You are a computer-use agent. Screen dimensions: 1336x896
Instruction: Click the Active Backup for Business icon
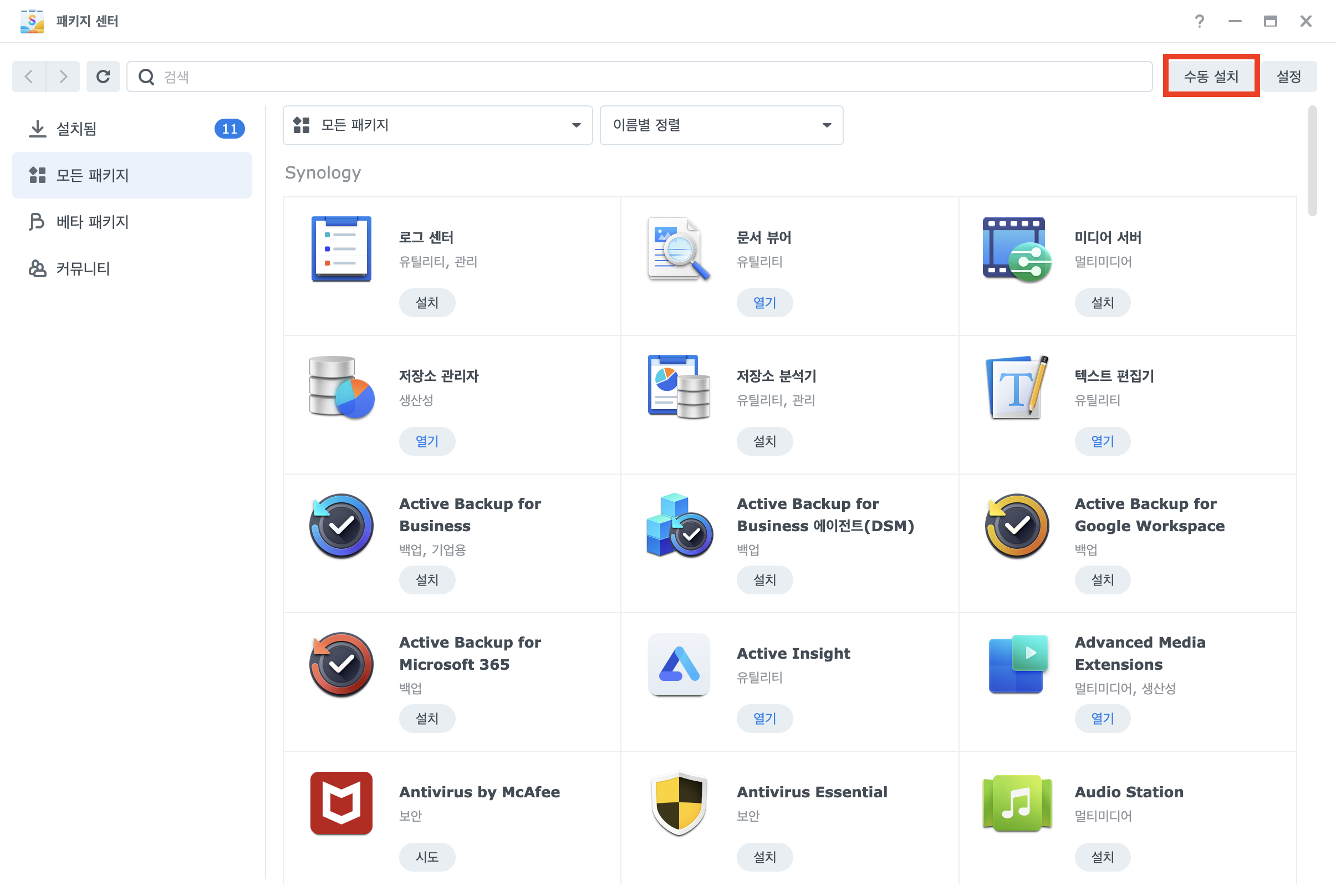pyautogui.click(x=341, y=525)
